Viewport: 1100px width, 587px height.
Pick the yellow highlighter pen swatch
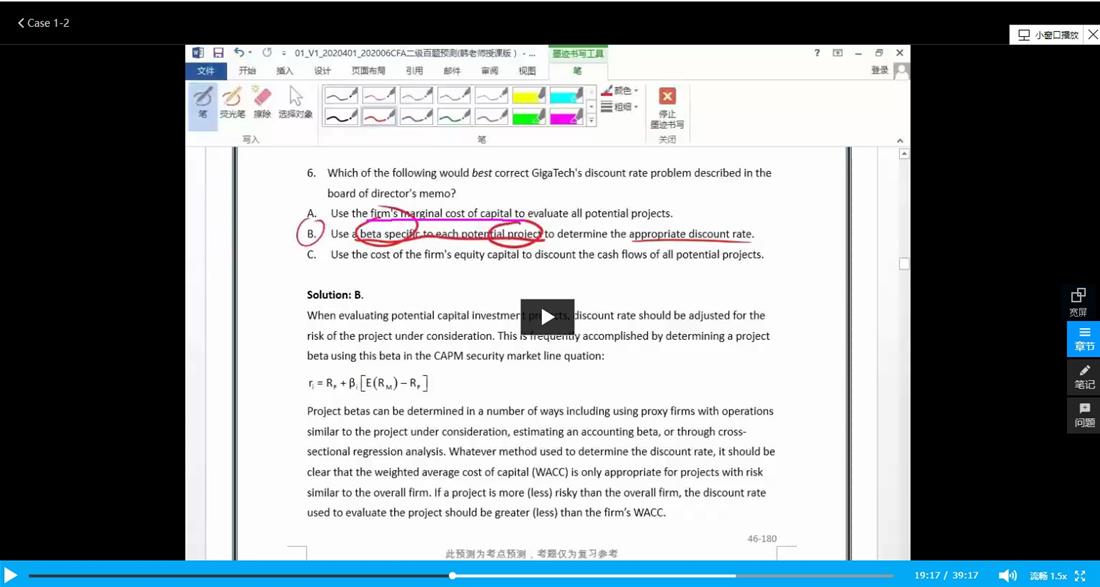point(529,95)
